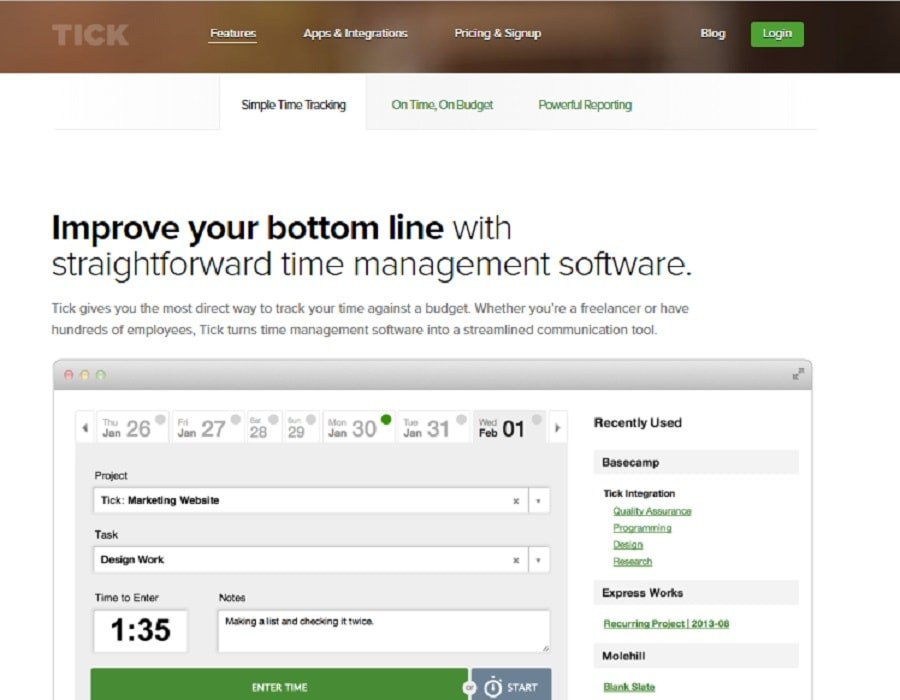This screenshot has height=700, width=900.
Task: Open Apps & Integrations page
Action: 355,33
